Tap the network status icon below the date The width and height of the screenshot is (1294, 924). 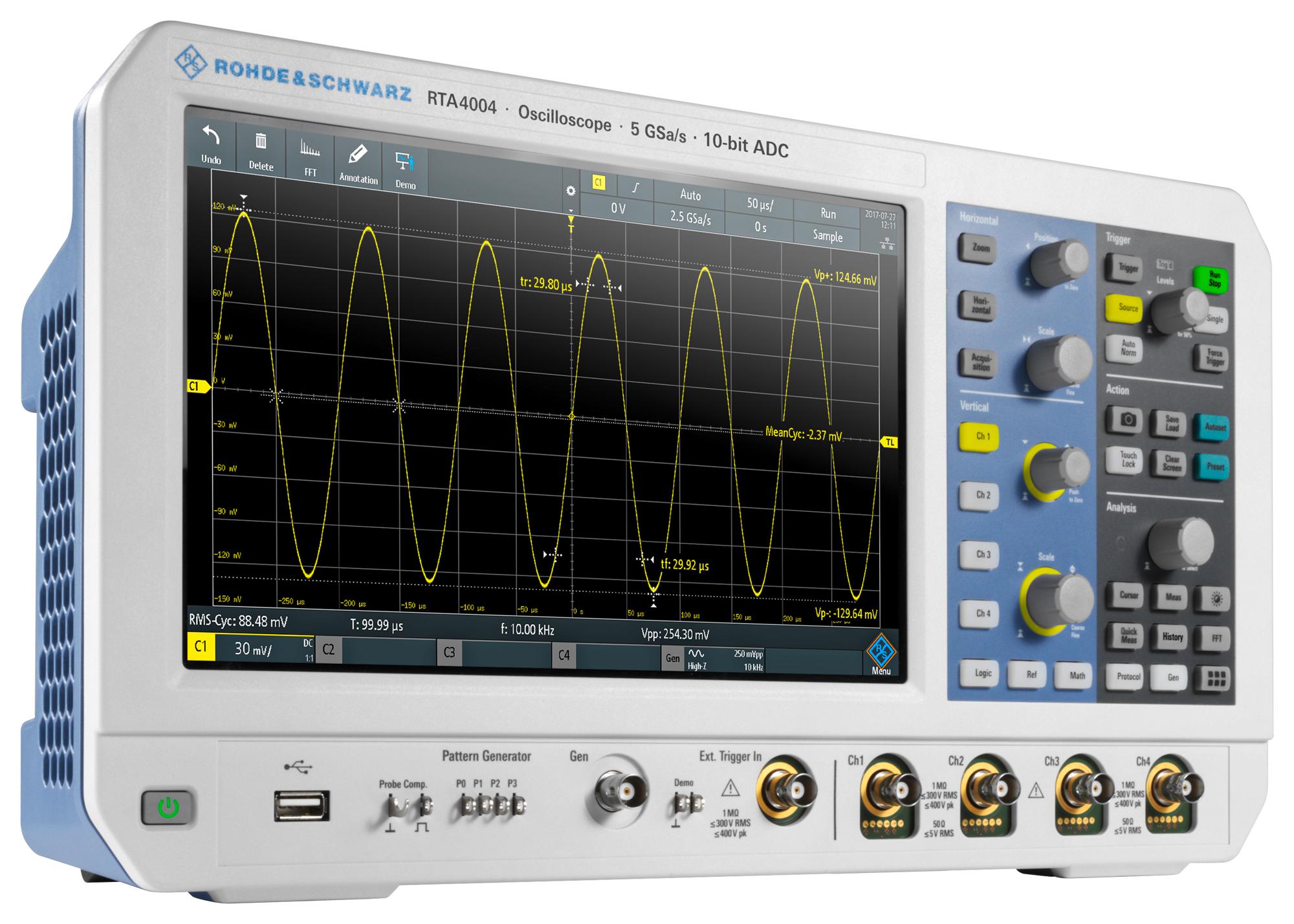(887, 243)
